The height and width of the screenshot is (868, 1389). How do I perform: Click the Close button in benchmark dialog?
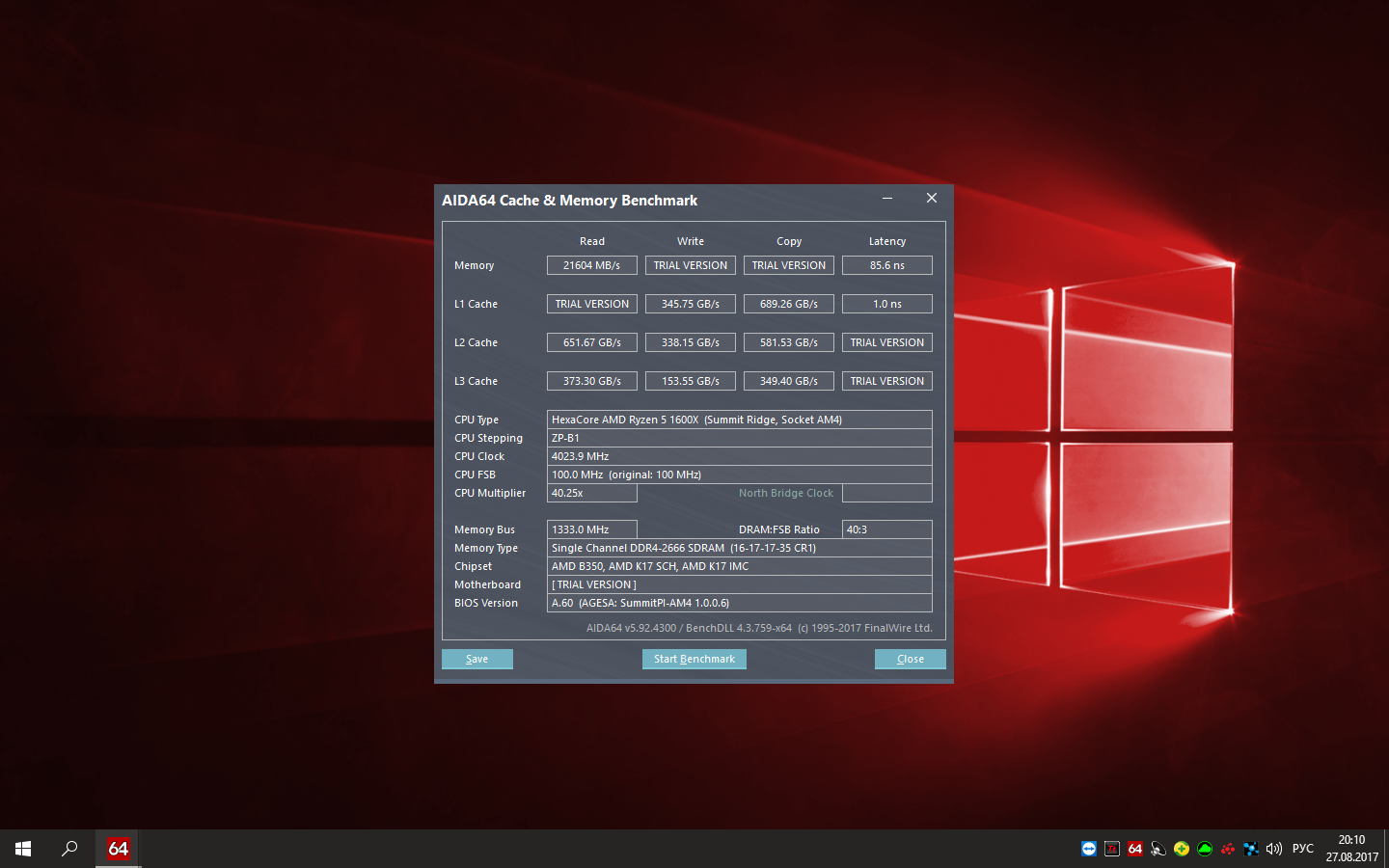pos(910,659)
